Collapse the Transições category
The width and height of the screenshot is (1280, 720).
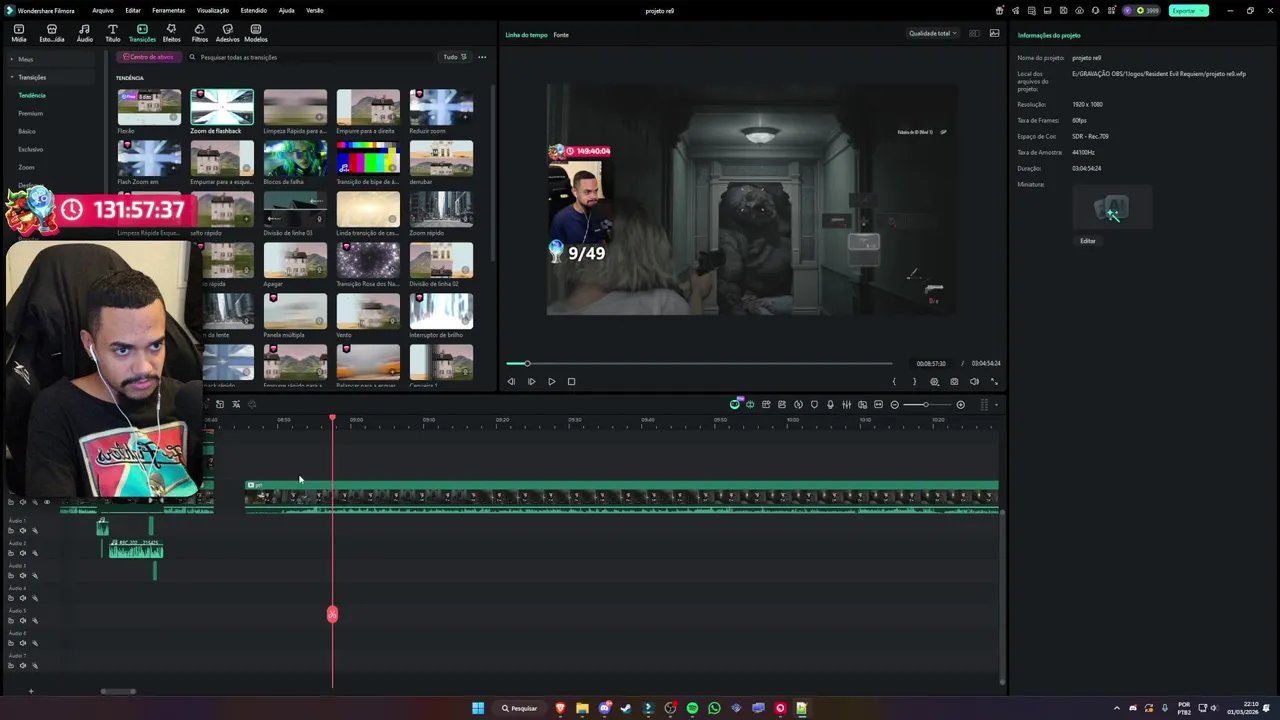pyautogui.click(x=31, y=77)
